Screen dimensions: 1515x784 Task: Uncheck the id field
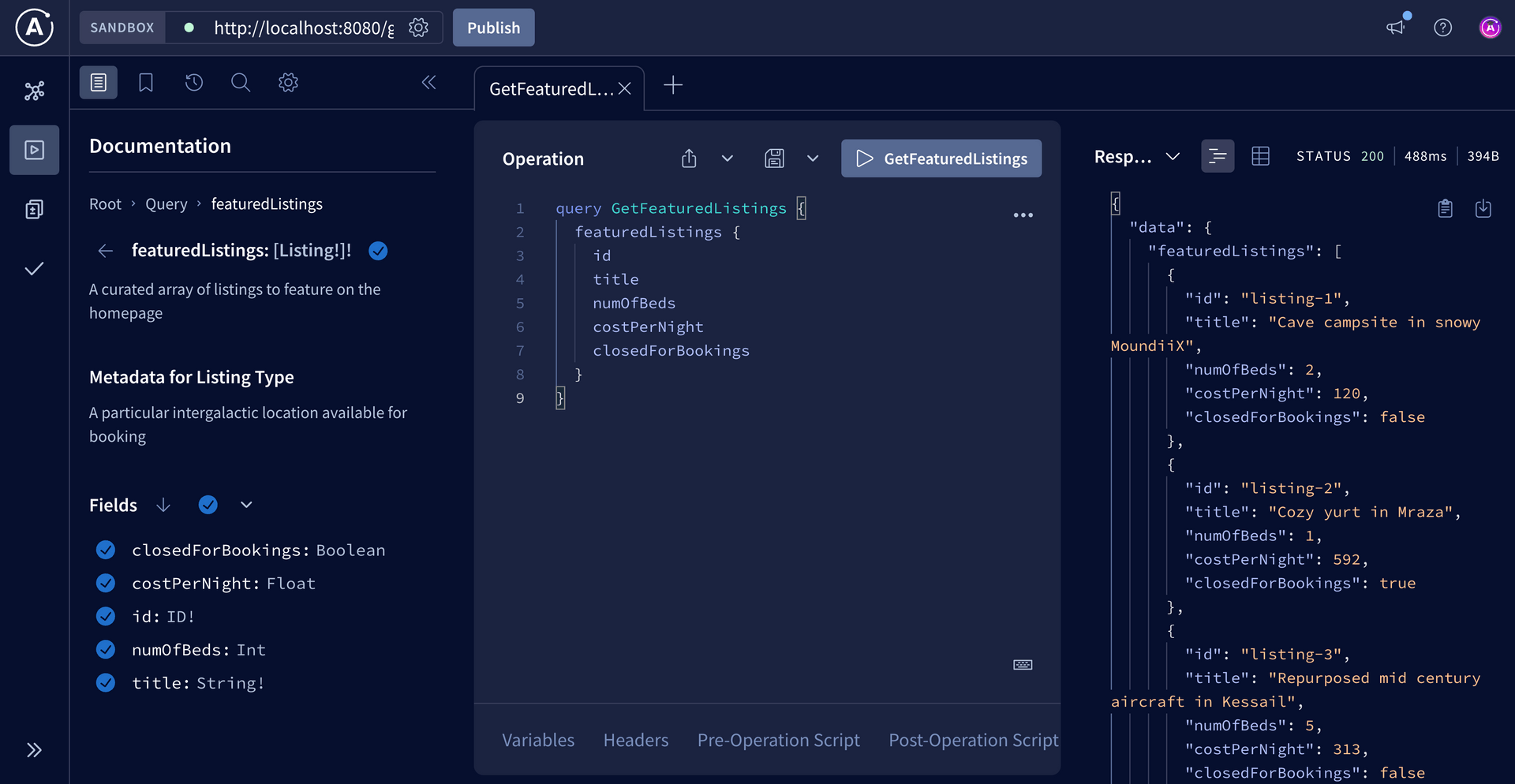point(105,616)
